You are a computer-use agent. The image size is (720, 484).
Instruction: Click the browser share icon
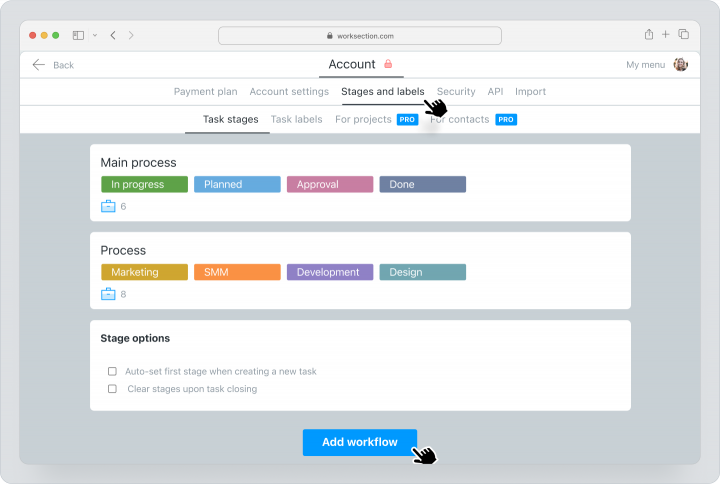coord(649,34)
